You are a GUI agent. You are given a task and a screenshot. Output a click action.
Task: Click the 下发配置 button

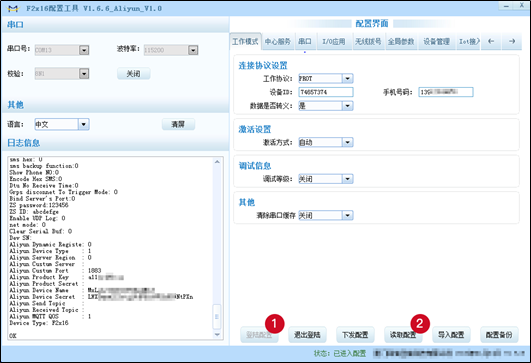[355, 335]
